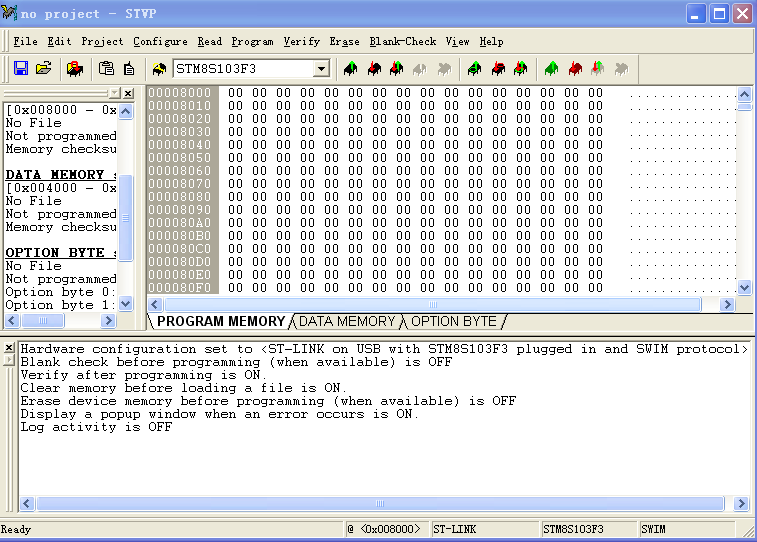Screen dimensions: 757x542
Task: Switch to the DATA MEMORY tab
Action: pos(347,321)
